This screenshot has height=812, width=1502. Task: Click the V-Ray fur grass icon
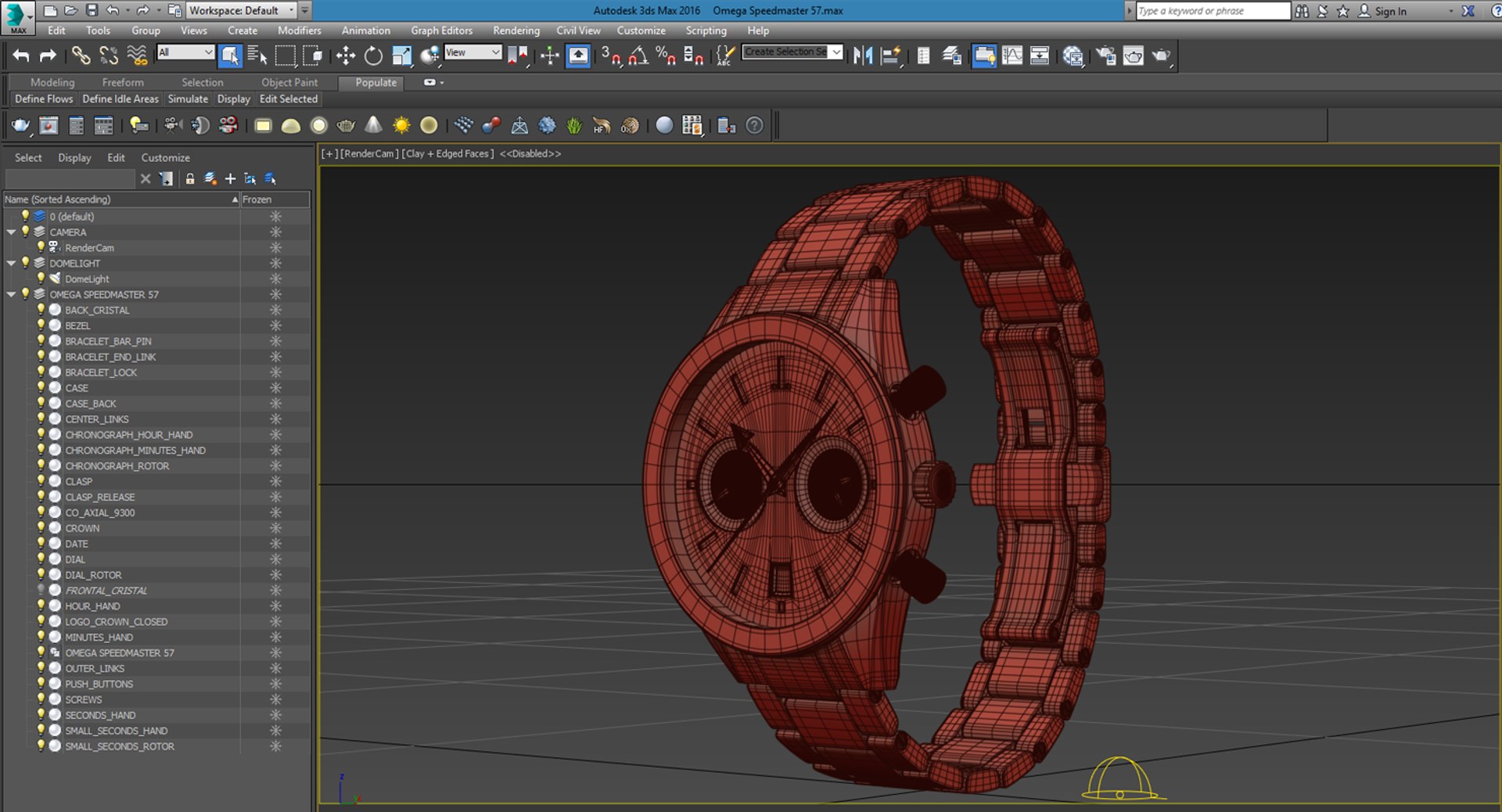[574, 125]
